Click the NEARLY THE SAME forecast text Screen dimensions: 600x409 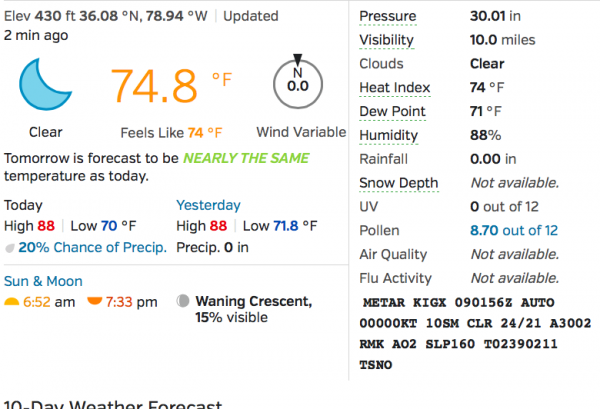(246, 159)
